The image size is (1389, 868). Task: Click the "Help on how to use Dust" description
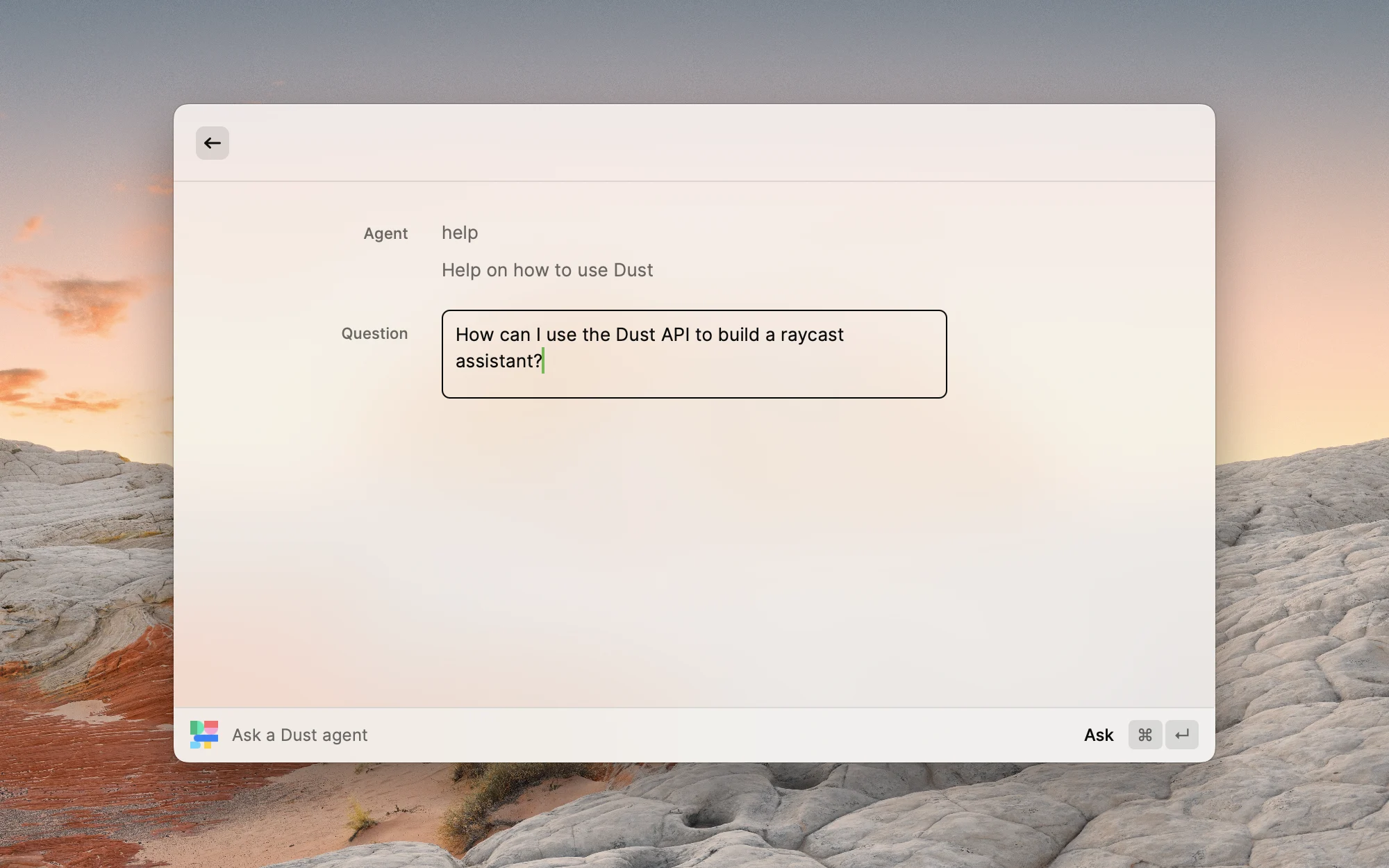(x=547, y=270)
